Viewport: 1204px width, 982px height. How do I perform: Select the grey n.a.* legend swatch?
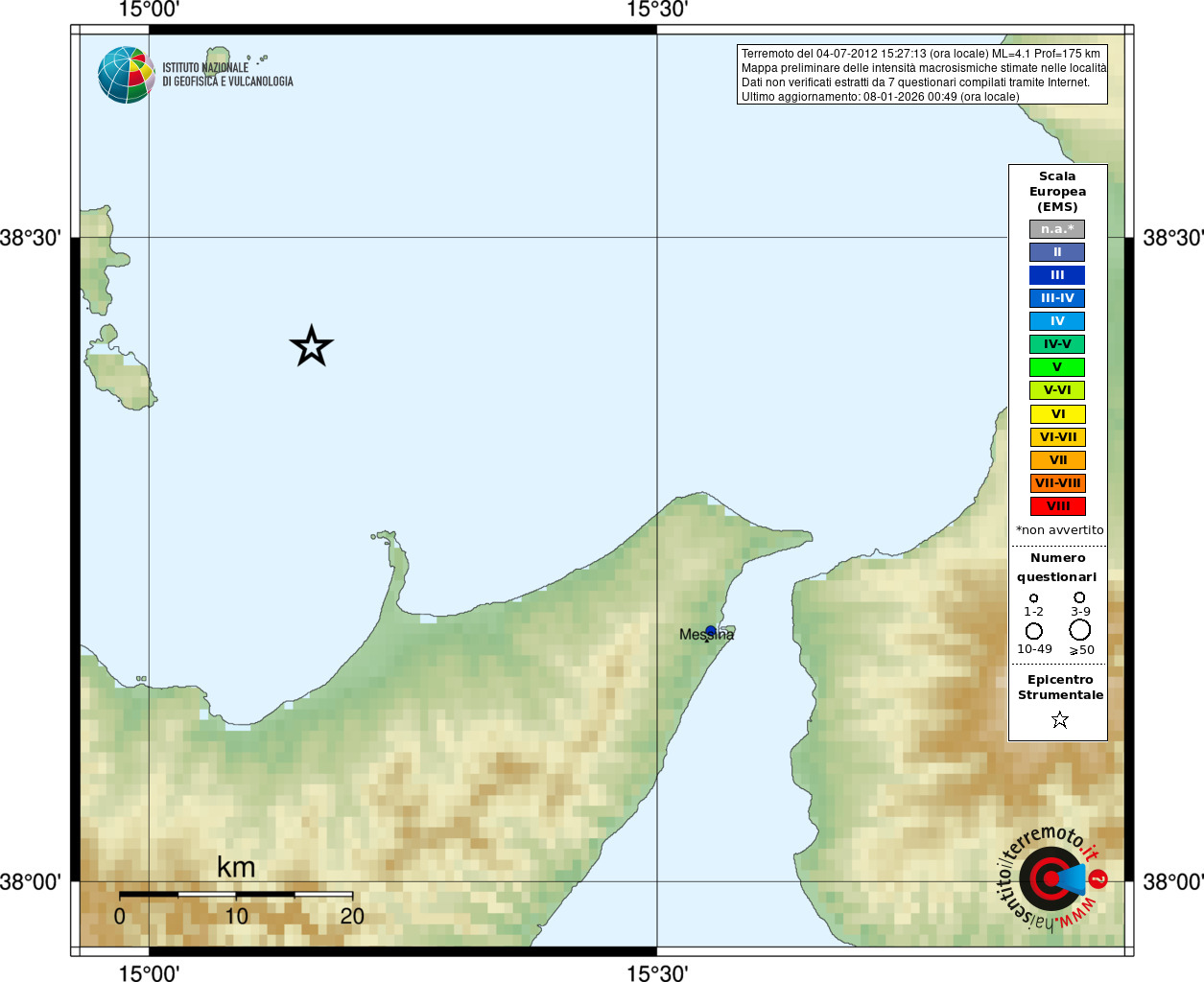(x=1057, y=229)
